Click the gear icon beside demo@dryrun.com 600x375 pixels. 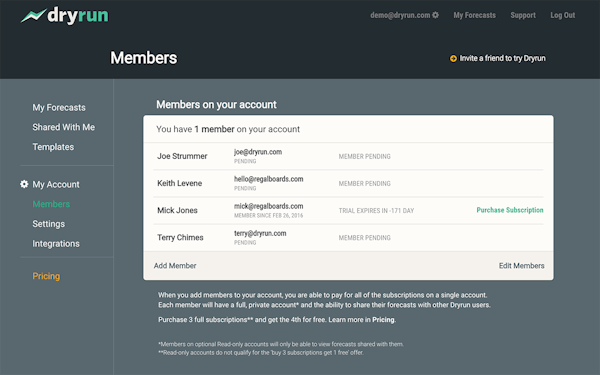435,15
